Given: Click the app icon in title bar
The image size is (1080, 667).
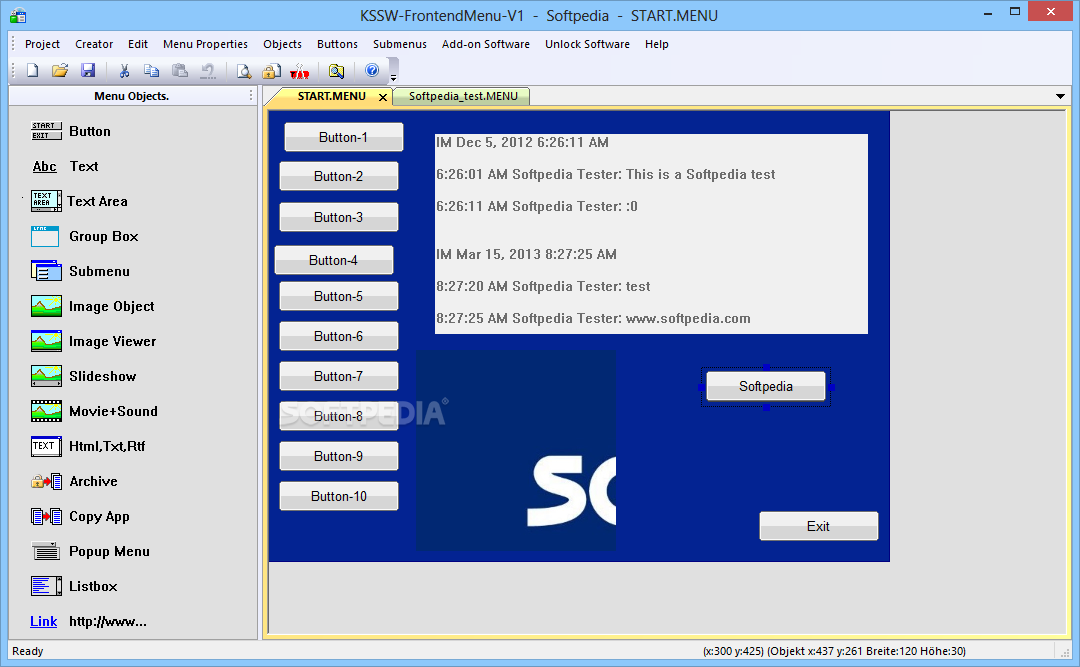Looking at the screenshot, I should point(18,15).
